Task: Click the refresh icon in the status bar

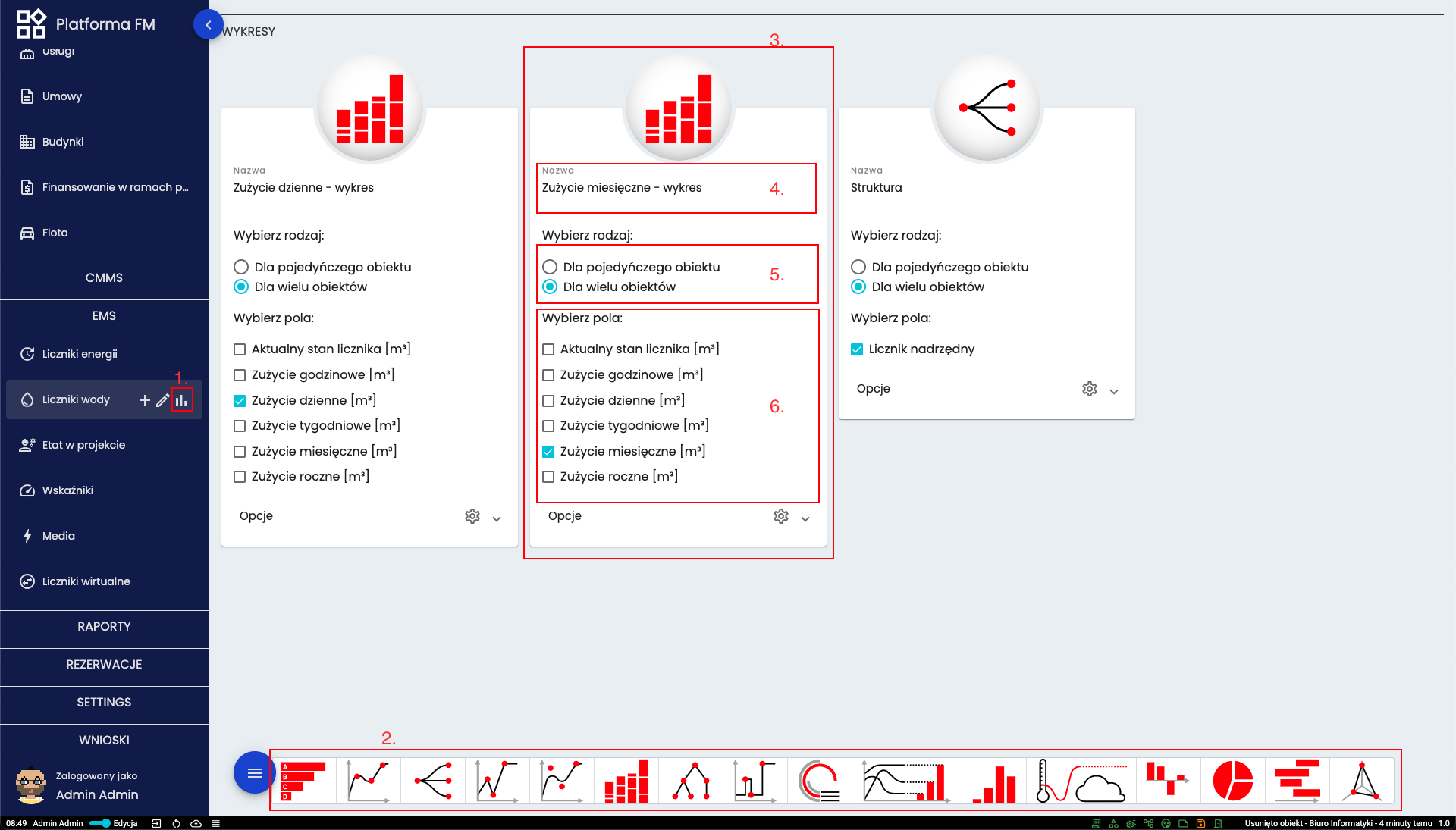Action: 176,823
